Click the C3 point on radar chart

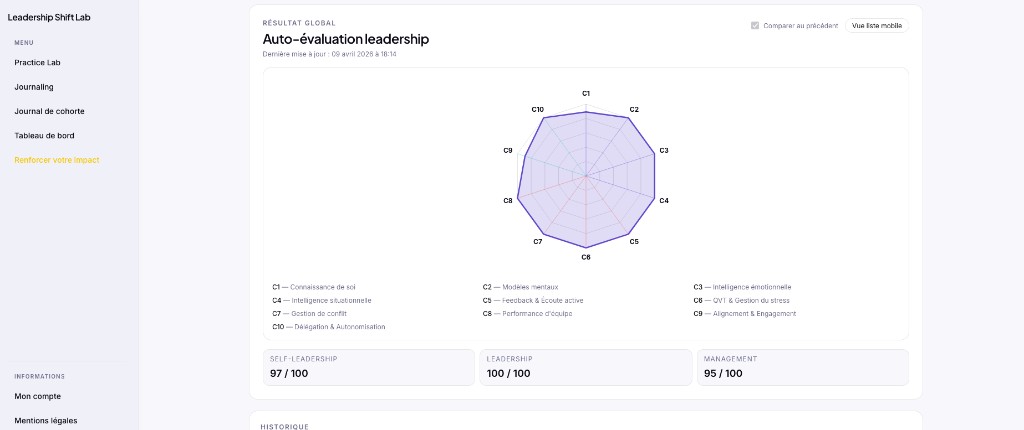[655, 153]
